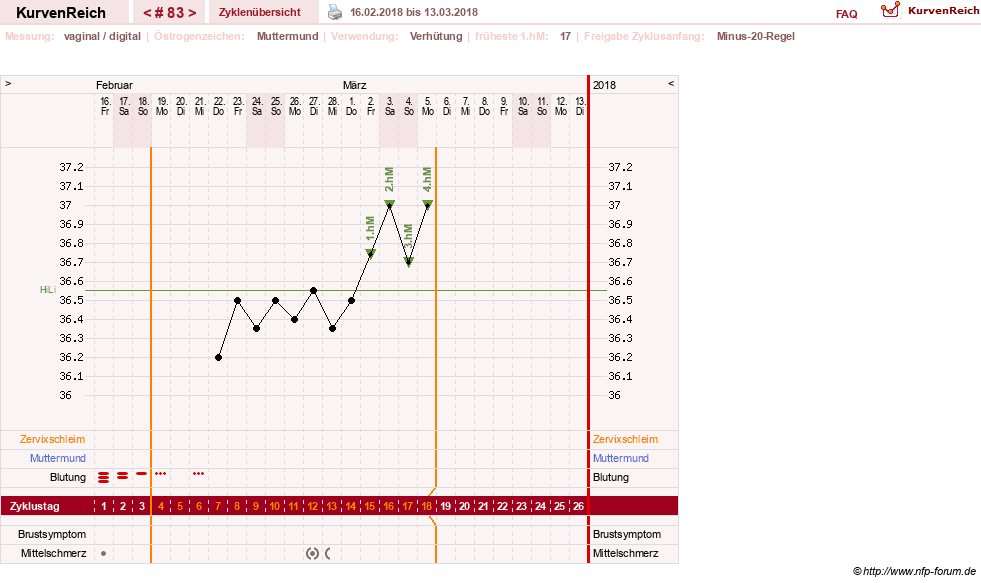The width and height of the screenshot is (981, 583).
Task: Click the left Zervixschleim row label
Action: (x=53, y=439)
